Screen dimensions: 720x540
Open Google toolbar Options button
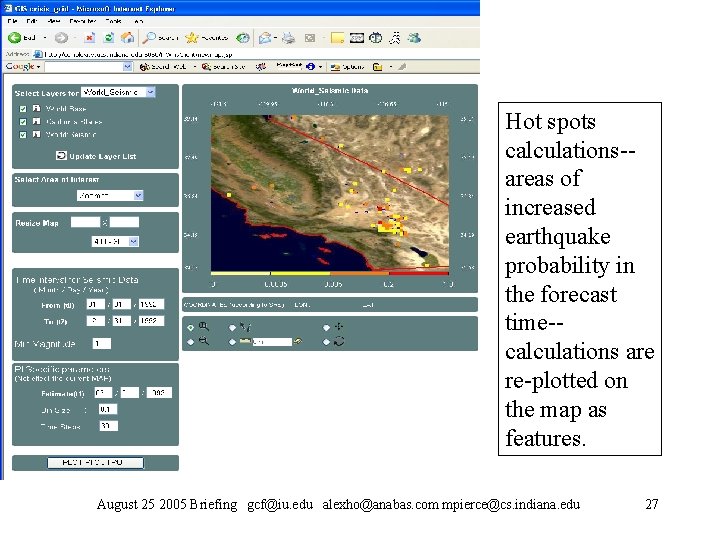click(x=348, y=67)
